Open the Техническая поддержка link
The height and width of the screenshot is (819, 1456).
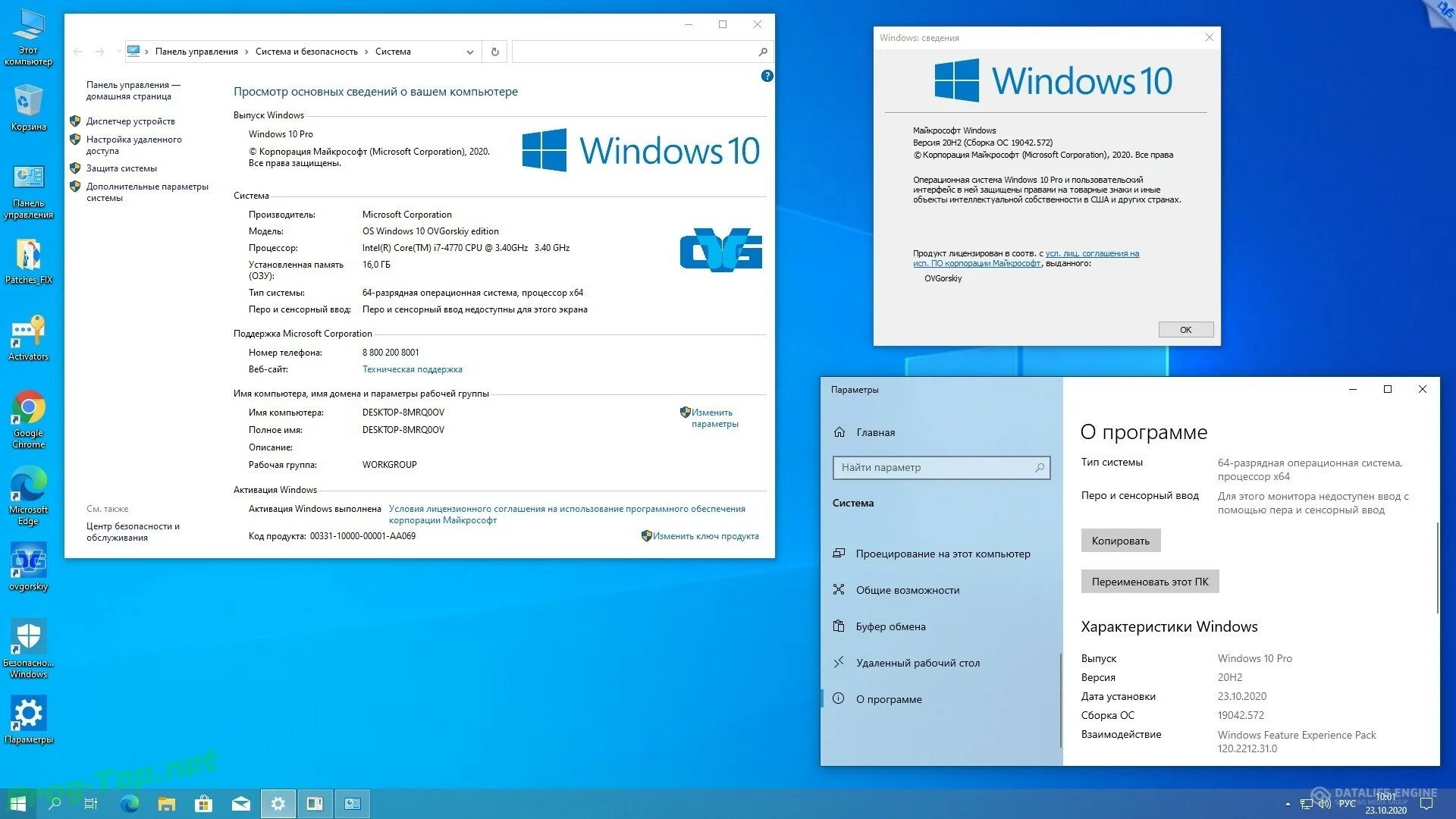click(x=412, y=369)
